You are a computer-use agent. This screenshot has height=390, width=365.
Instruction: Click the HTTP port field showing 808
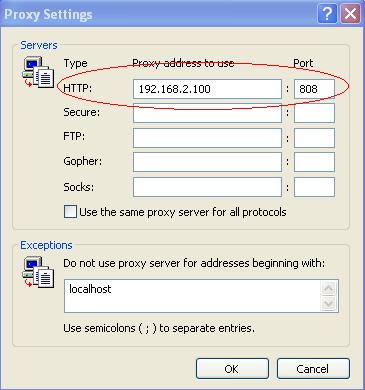click(314, 89)
